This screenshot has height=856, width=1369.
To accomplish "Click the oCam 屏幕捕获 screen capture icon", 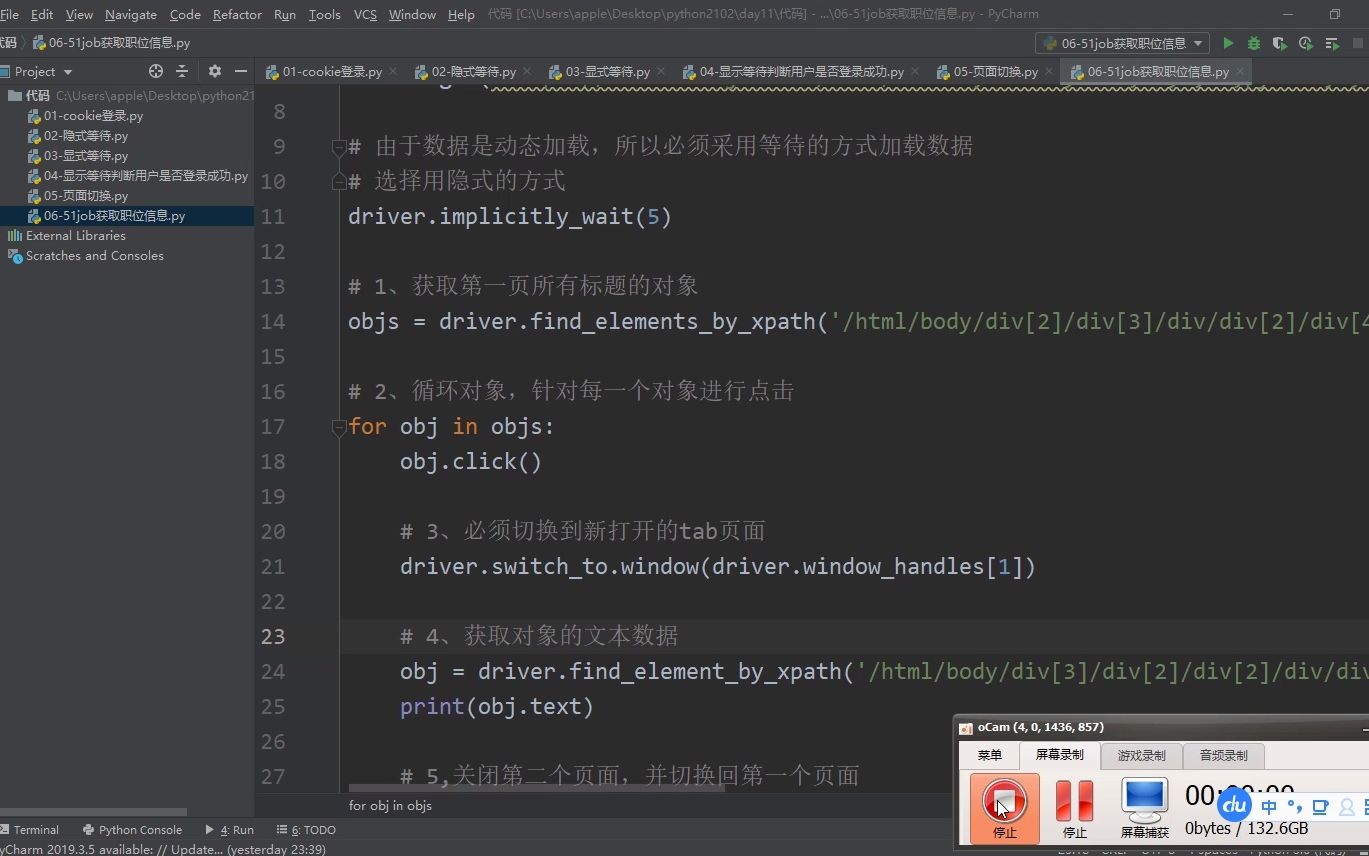I will click(1144, 807).
